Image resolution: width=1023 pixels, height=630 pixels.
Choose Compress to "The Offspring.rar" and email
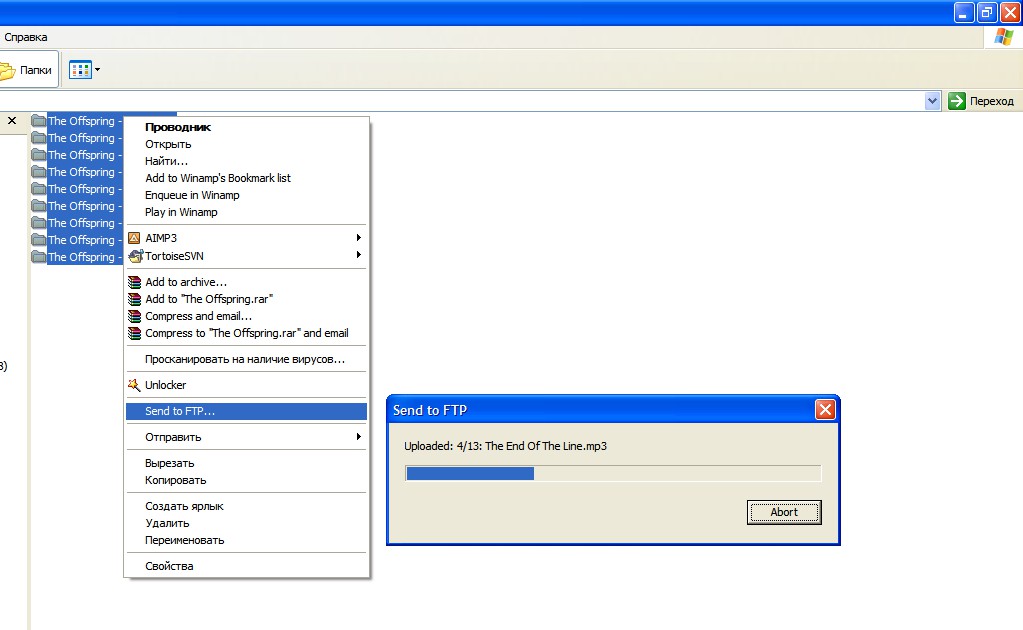tap(247, 333)
